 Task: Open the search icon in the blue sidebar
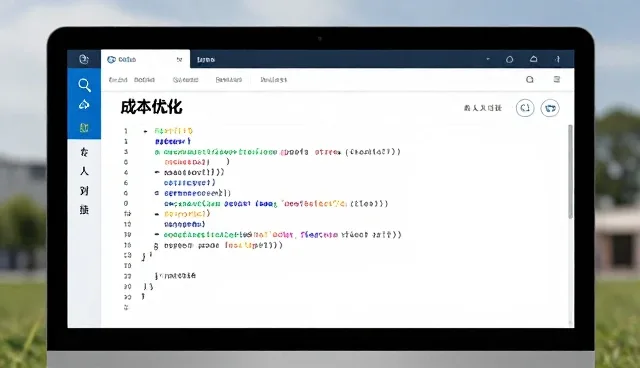click(x=84, y=85)
